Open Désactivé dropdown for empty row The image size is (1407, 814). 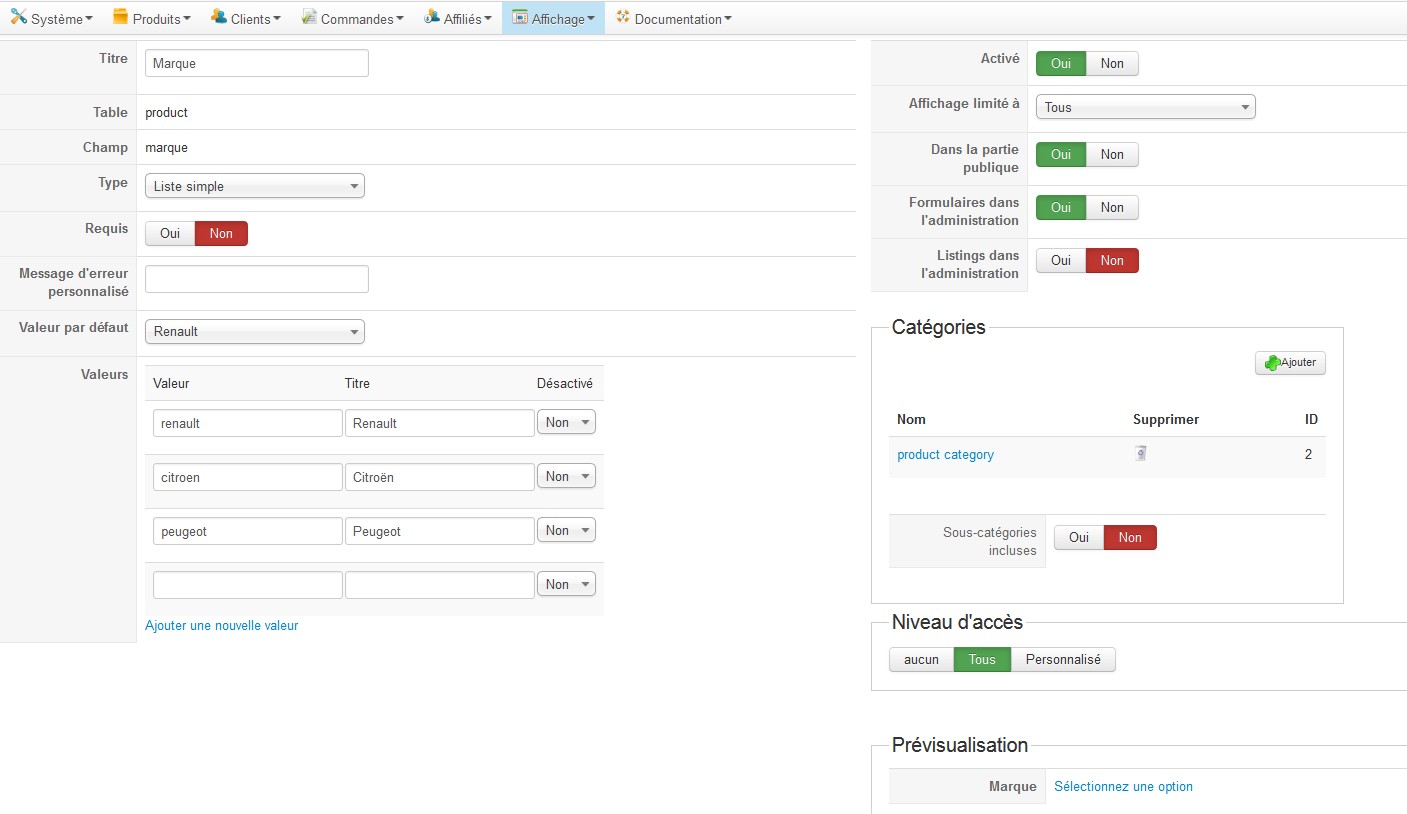(x=567, y=584)
